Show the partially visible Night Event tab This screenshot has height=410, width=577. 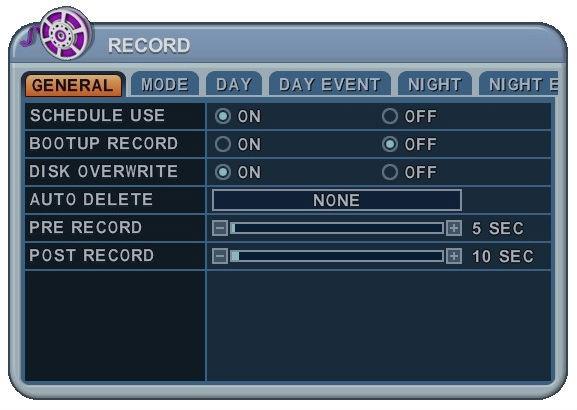[x=519, y=85]
